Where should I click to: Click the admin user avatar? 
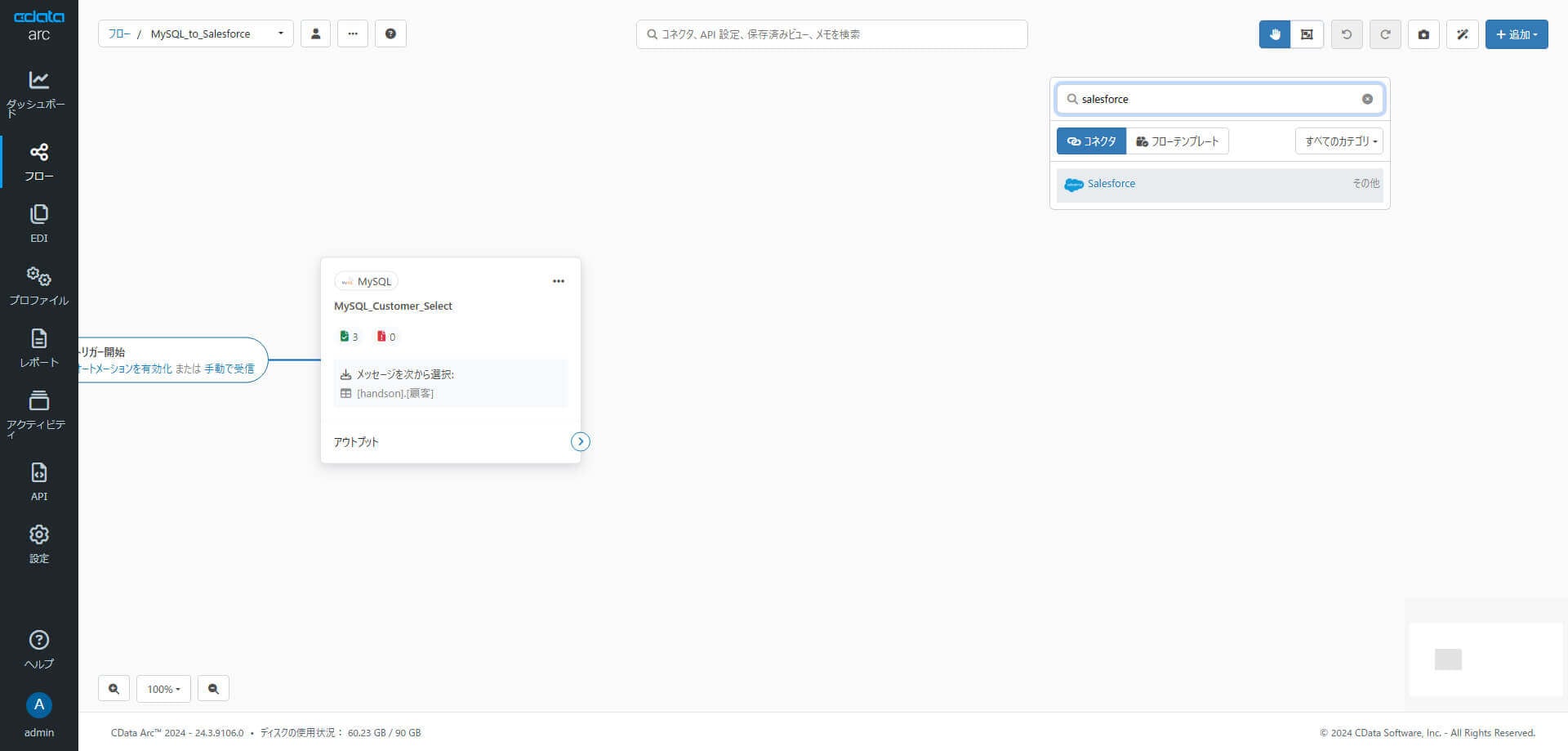pos(38,704)
